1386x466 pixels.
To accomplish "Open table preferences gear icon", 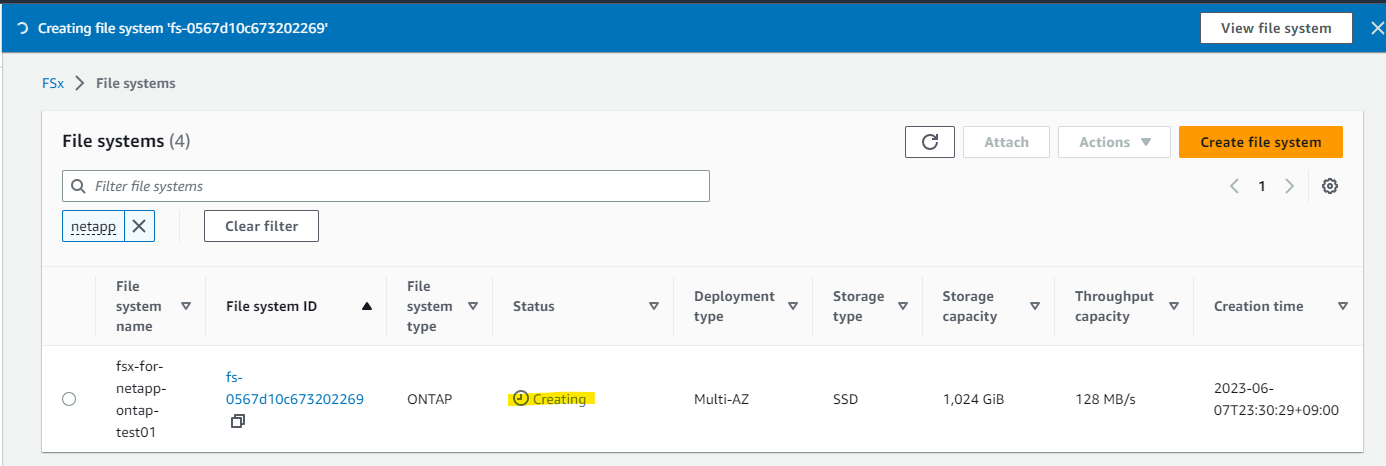I will 1330,186.
